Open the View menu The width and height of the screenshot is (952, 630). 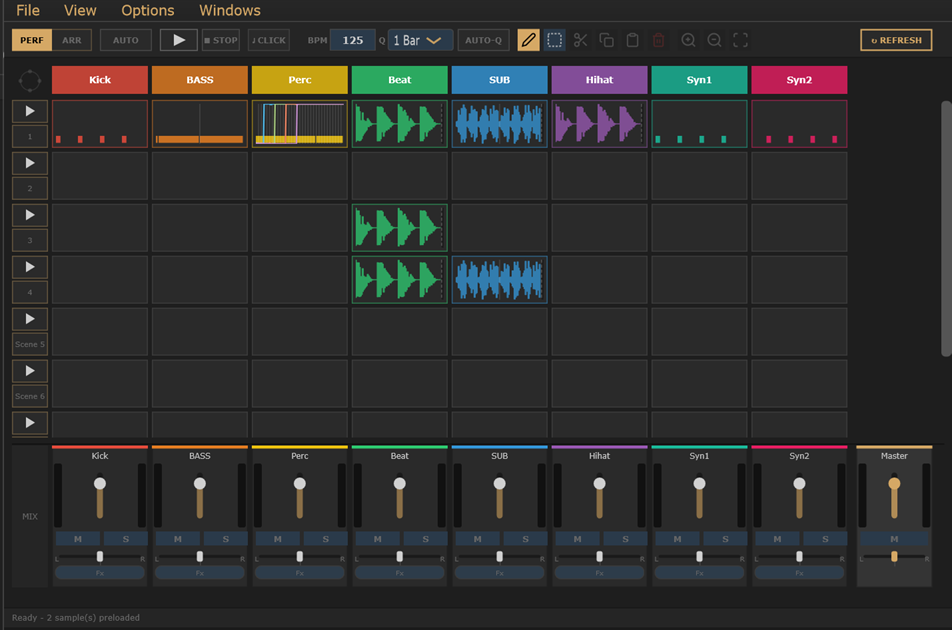[80, 10]
